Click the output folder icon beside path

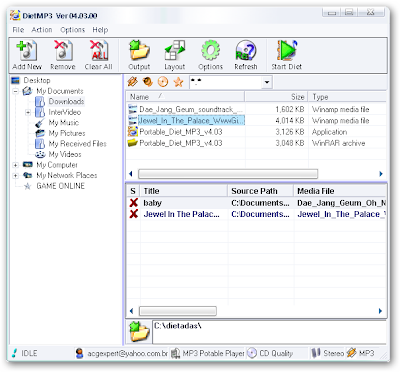tap(139, 332)
